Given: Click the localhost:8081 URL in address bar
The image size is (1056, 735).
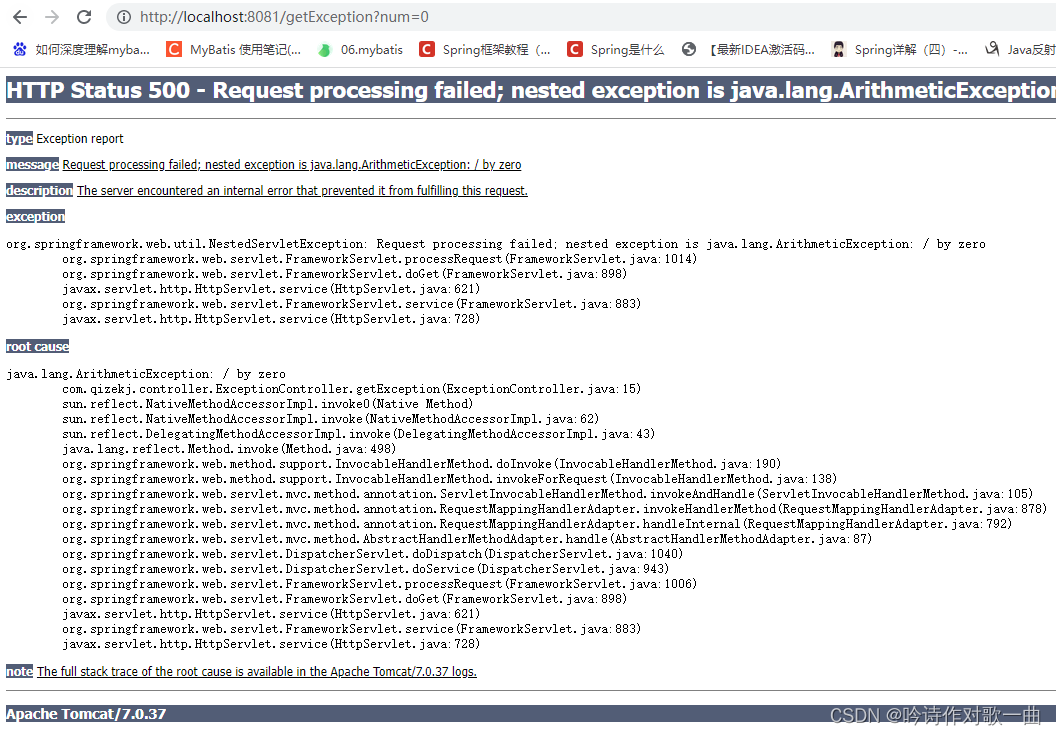Looking at the screenshot, I should (x=284, y=17).
